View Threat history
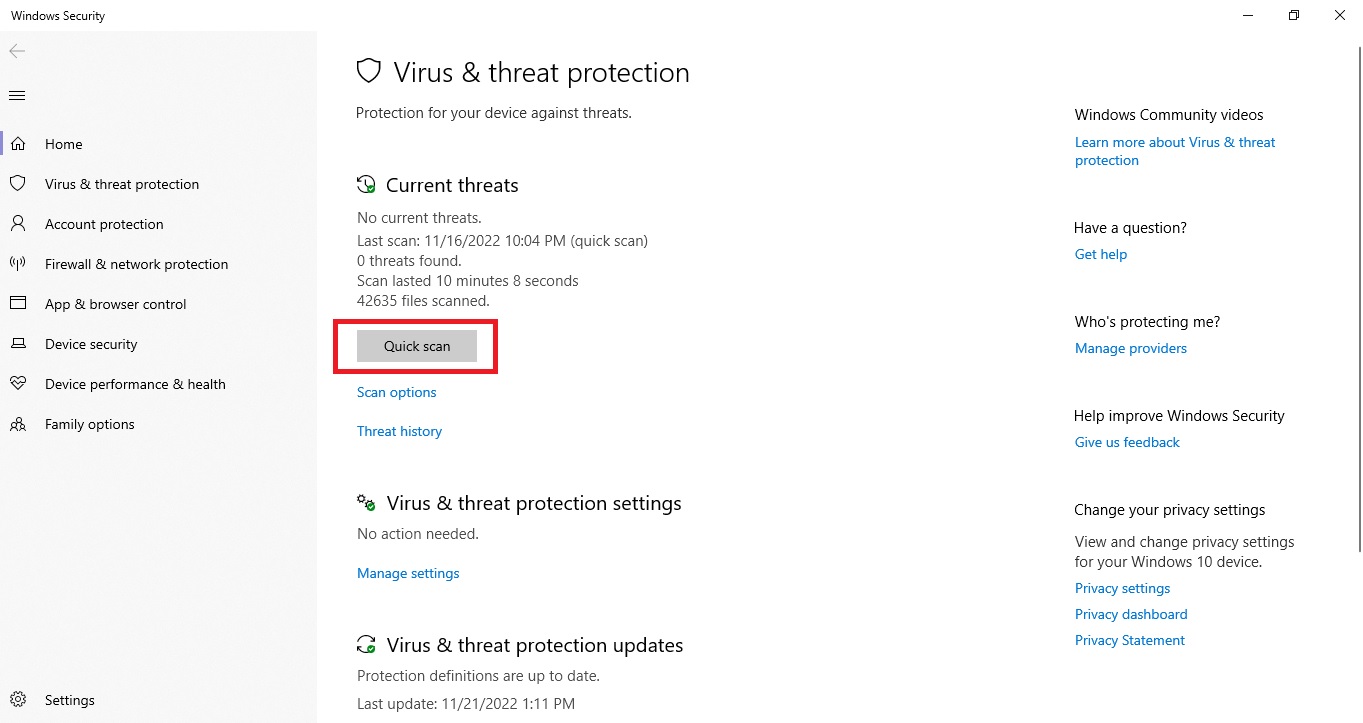 [399, 431]
